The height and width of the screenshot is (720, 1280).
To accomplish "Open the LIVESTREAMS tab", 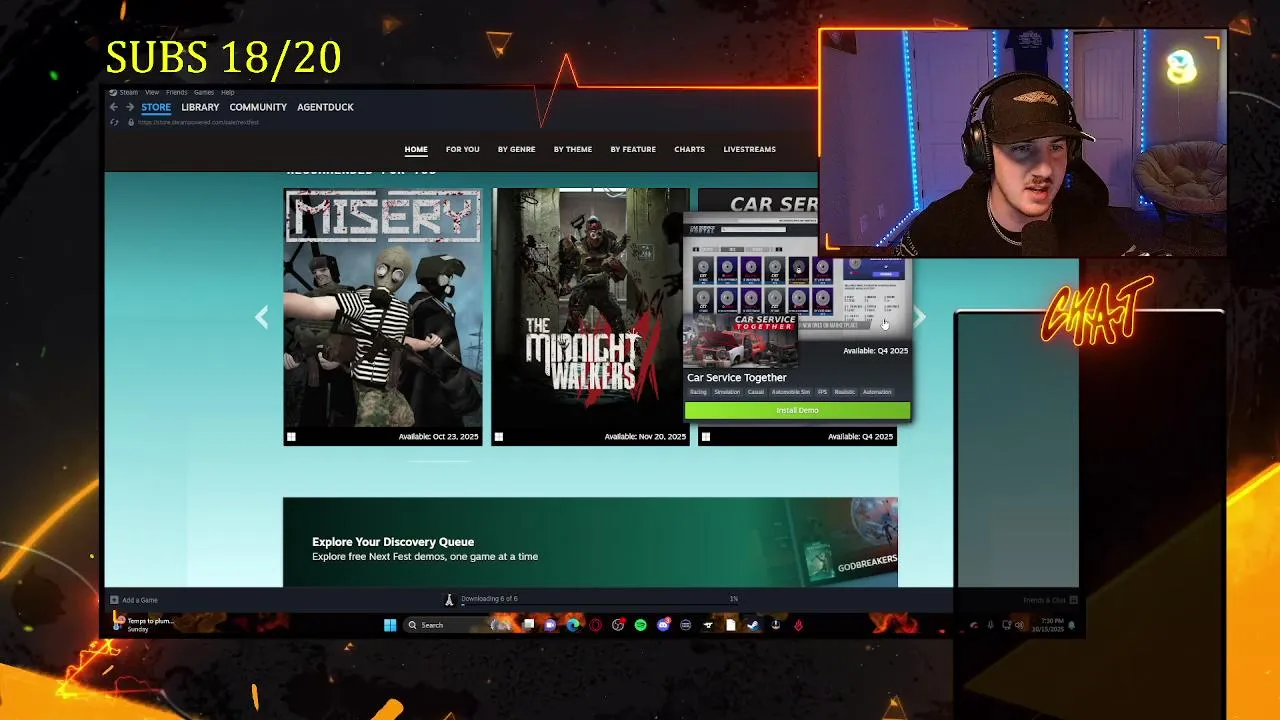I will tap(749, 149).
